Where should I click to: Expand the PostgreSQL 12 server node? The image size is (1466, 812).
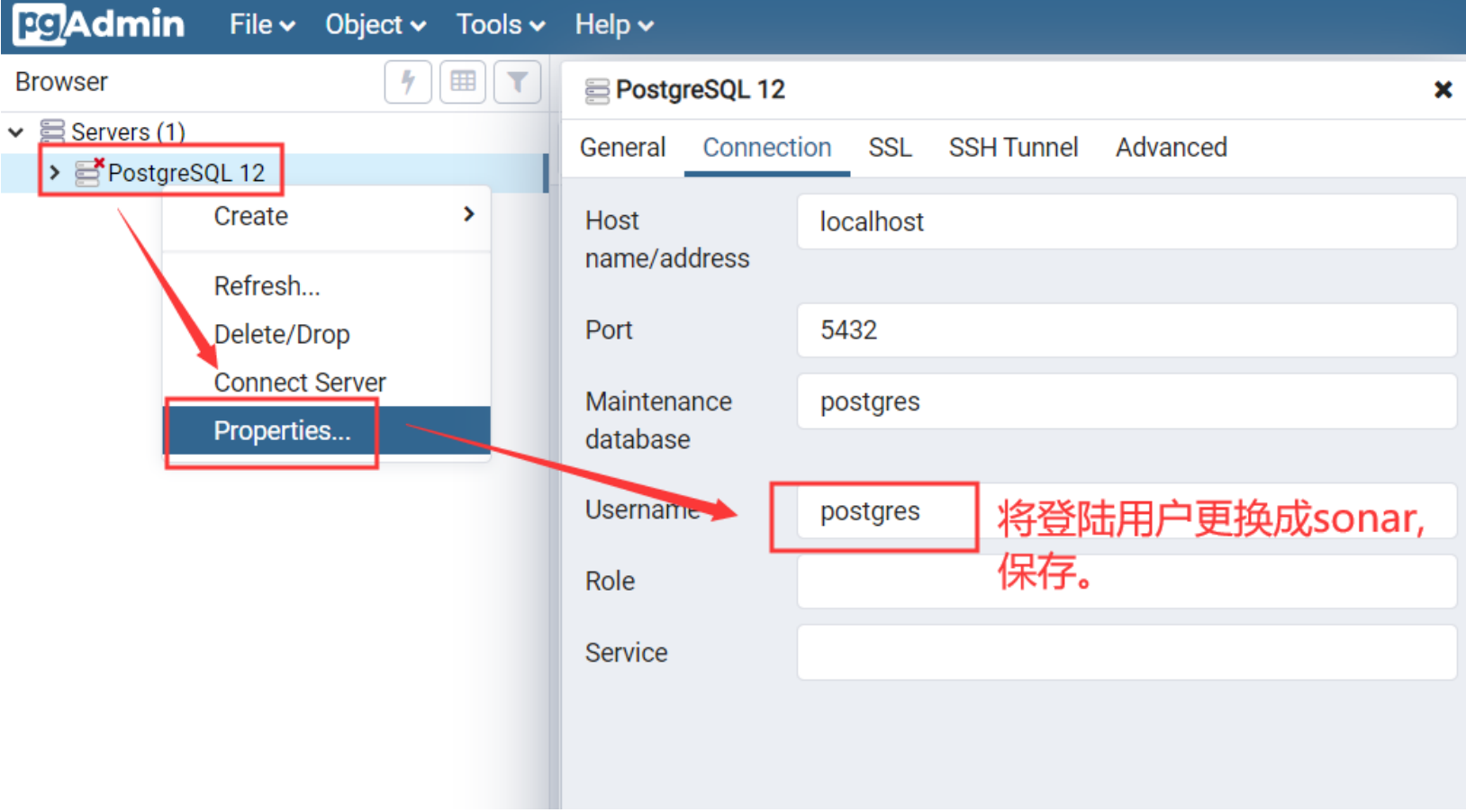point(55,173)
